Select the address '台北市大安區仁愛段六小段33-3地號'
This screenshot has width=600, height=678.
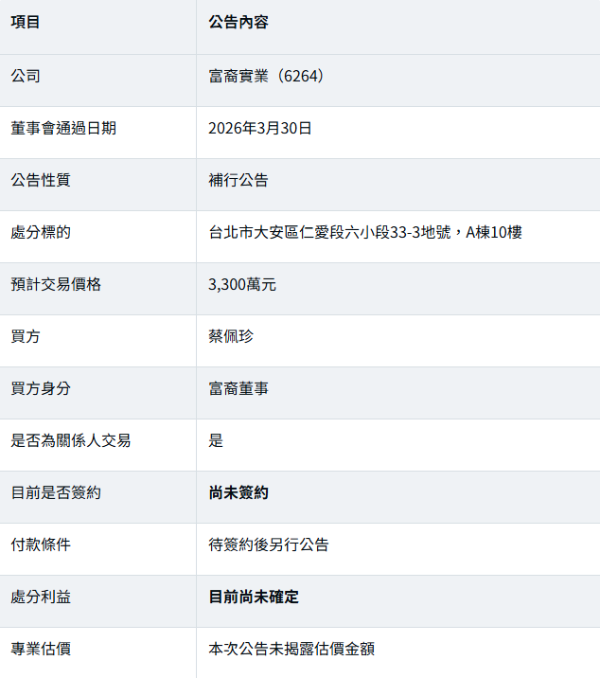point(329,232)
